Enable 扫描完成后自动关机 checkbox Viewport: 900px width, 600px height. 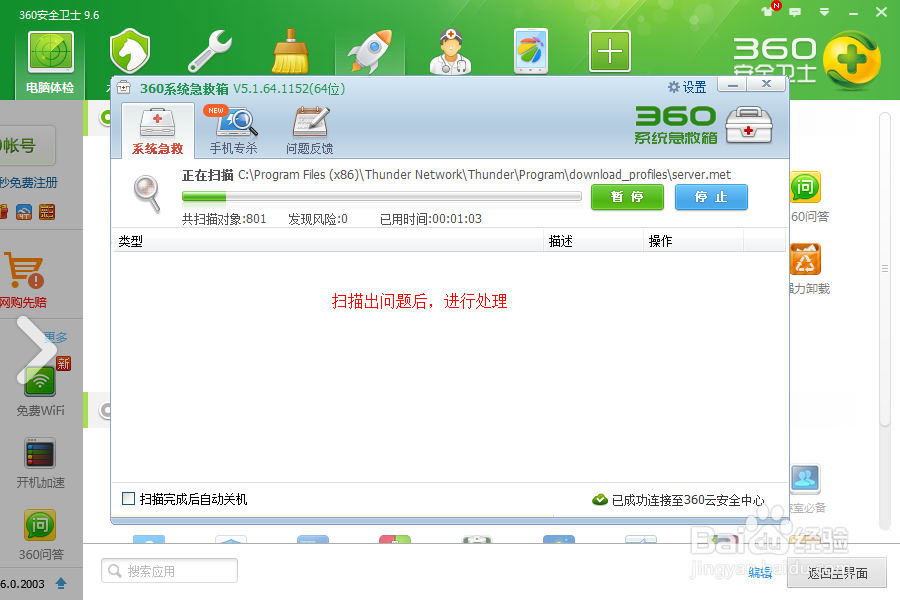[129, 498]
